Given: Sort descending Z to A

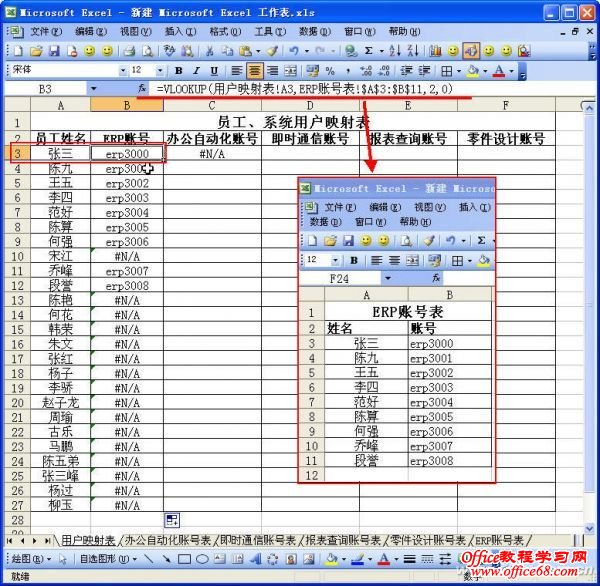Looking at the screenshot, I should pyautogui.click(x=413, y=51).
